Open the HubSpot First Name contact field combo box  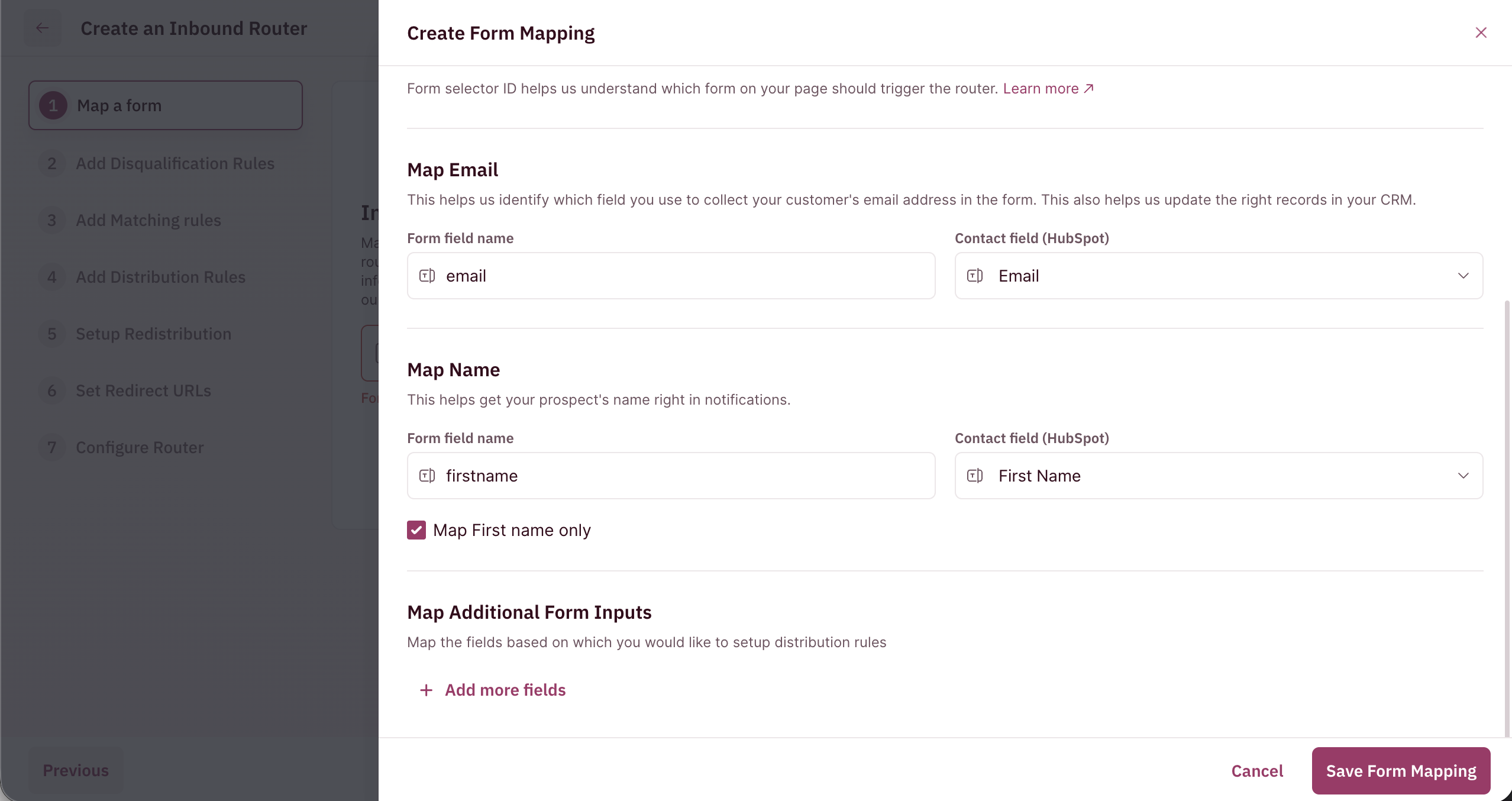click(x=1219, y=476)
